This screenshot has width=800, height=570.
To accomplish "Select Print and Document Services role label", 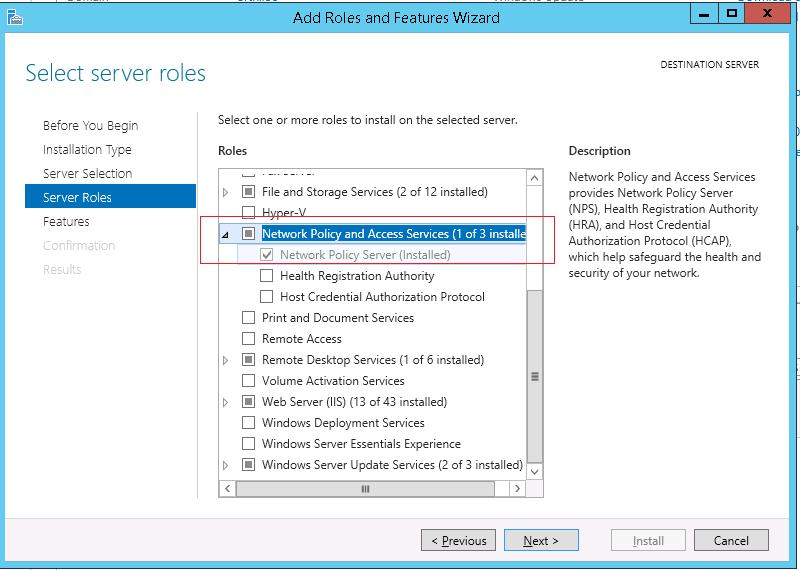I will point(337,318).
